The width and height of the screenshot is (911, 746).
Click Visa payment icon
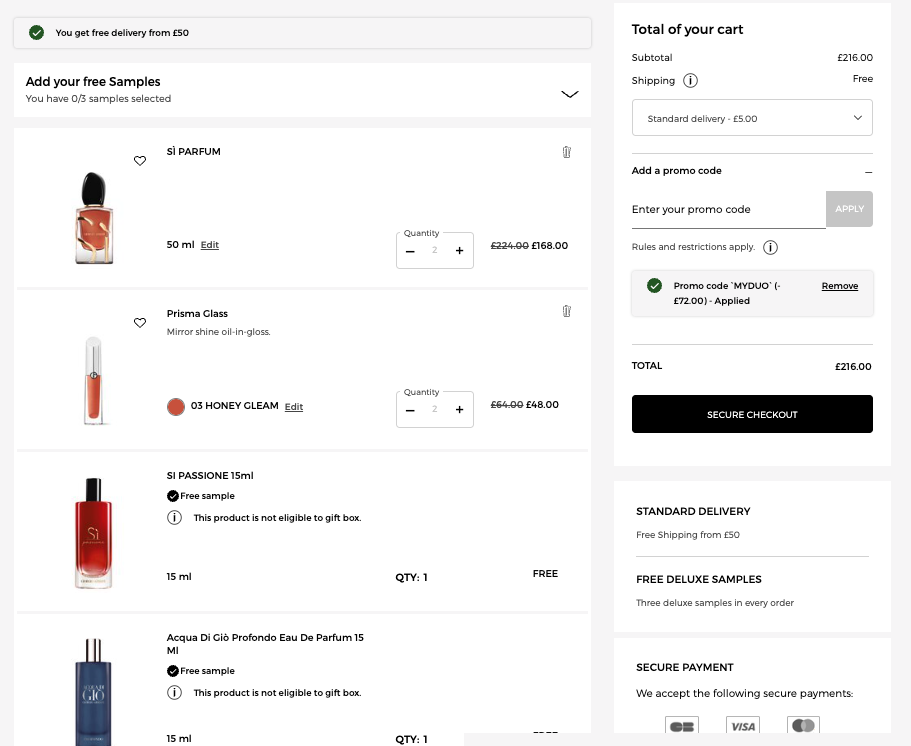tap(742, 726)
